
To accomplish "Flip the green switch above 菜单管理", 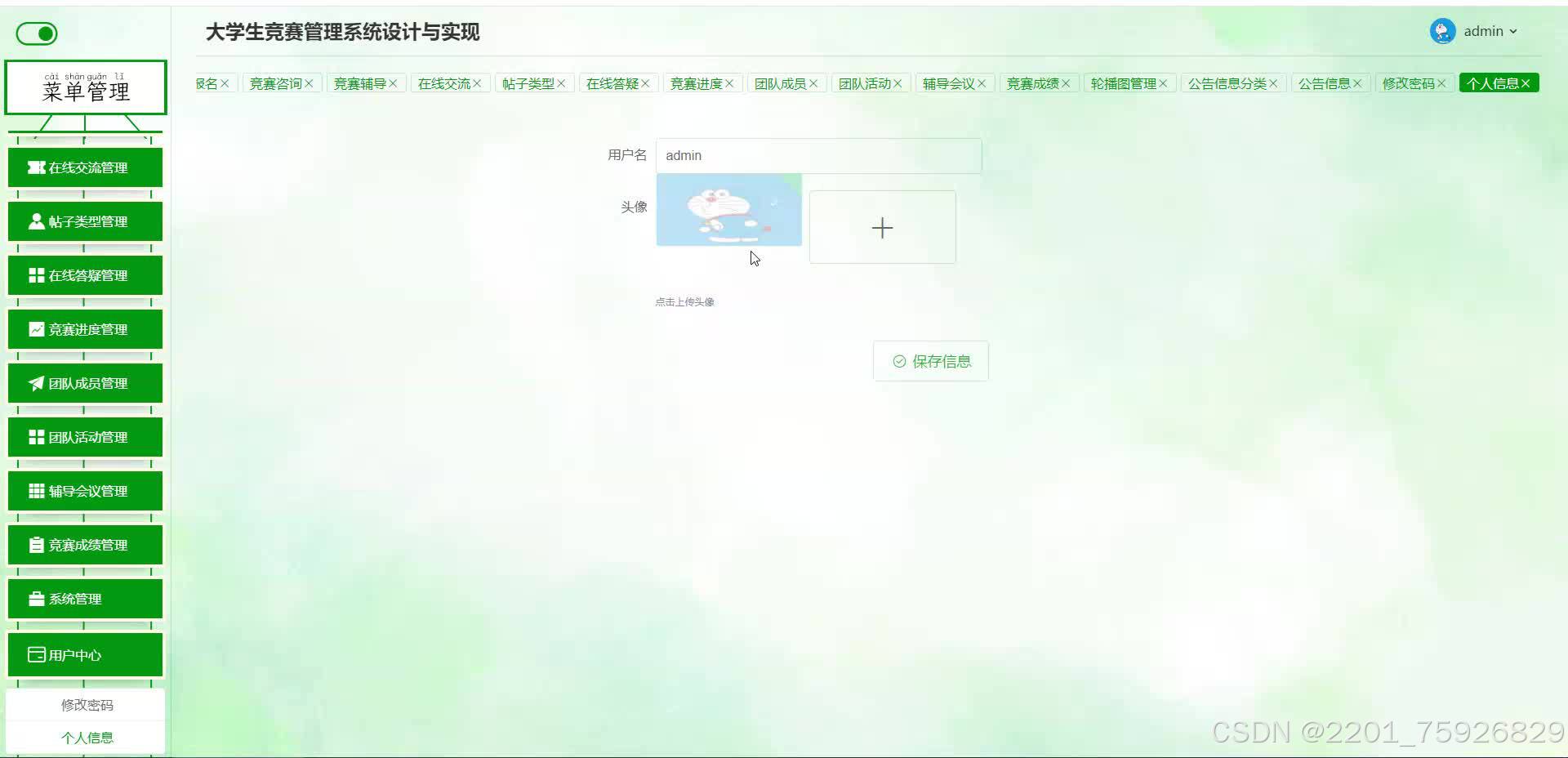I will 36,33.
